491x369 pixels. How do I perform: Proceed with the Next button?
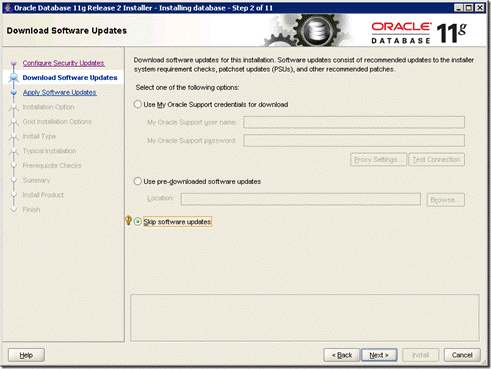pos(379,355)
